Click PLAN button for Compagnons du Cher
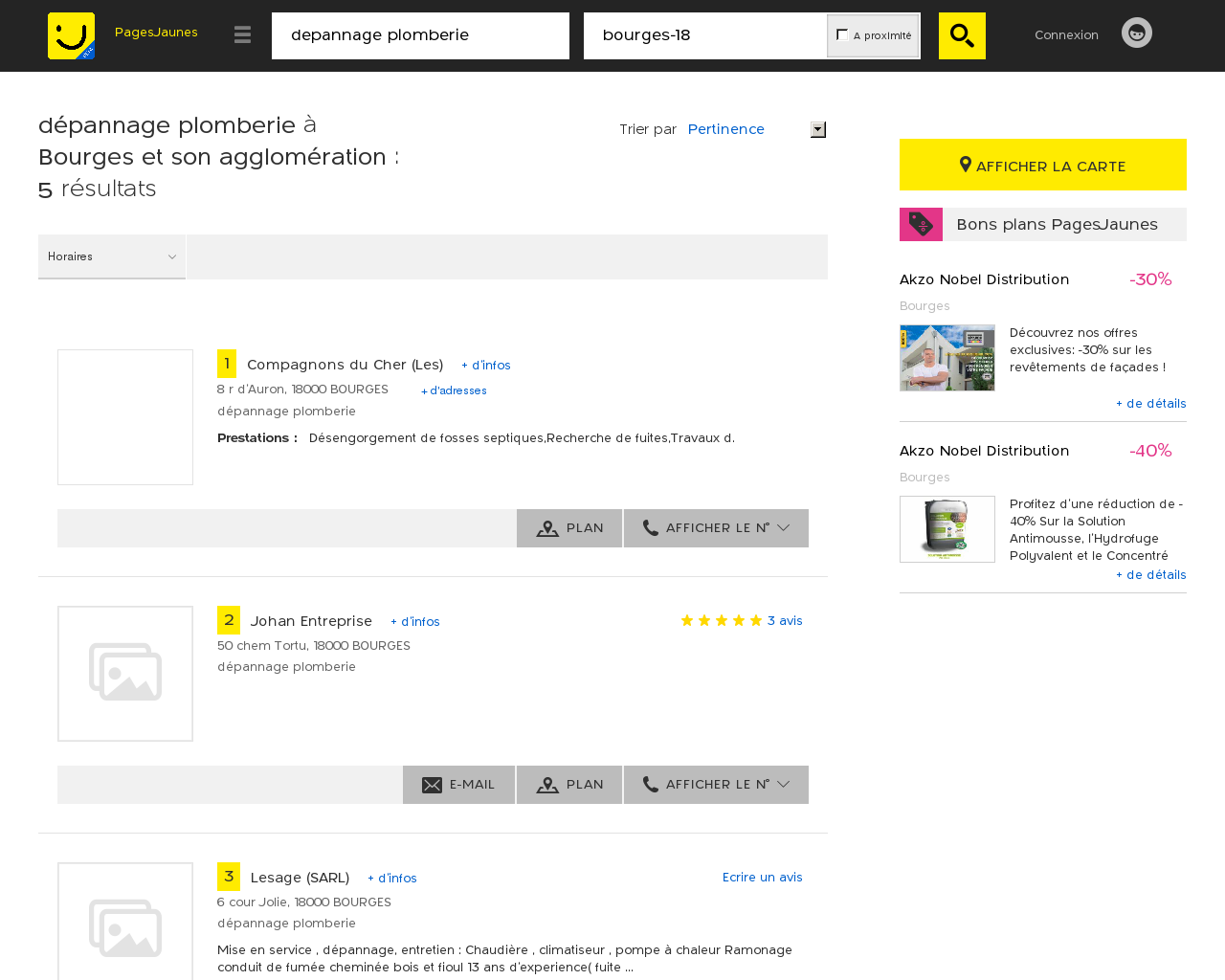Image resolution: width=1225 pixels, height=980 pixels. click(x=569, y=528)
